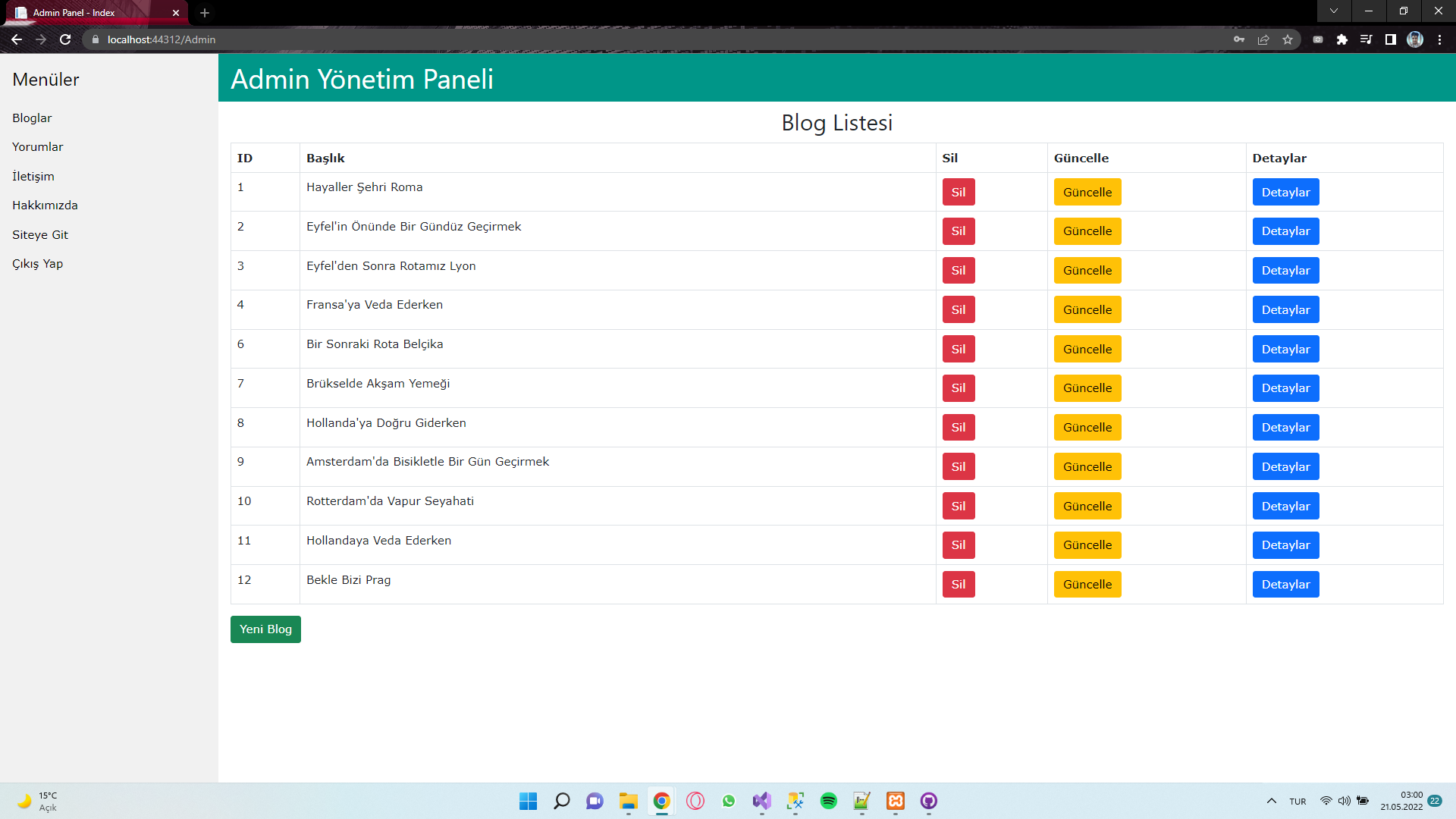Open File Explorer from taskbar
Screen dimensions: 1456x819
[x=629, y=801]
